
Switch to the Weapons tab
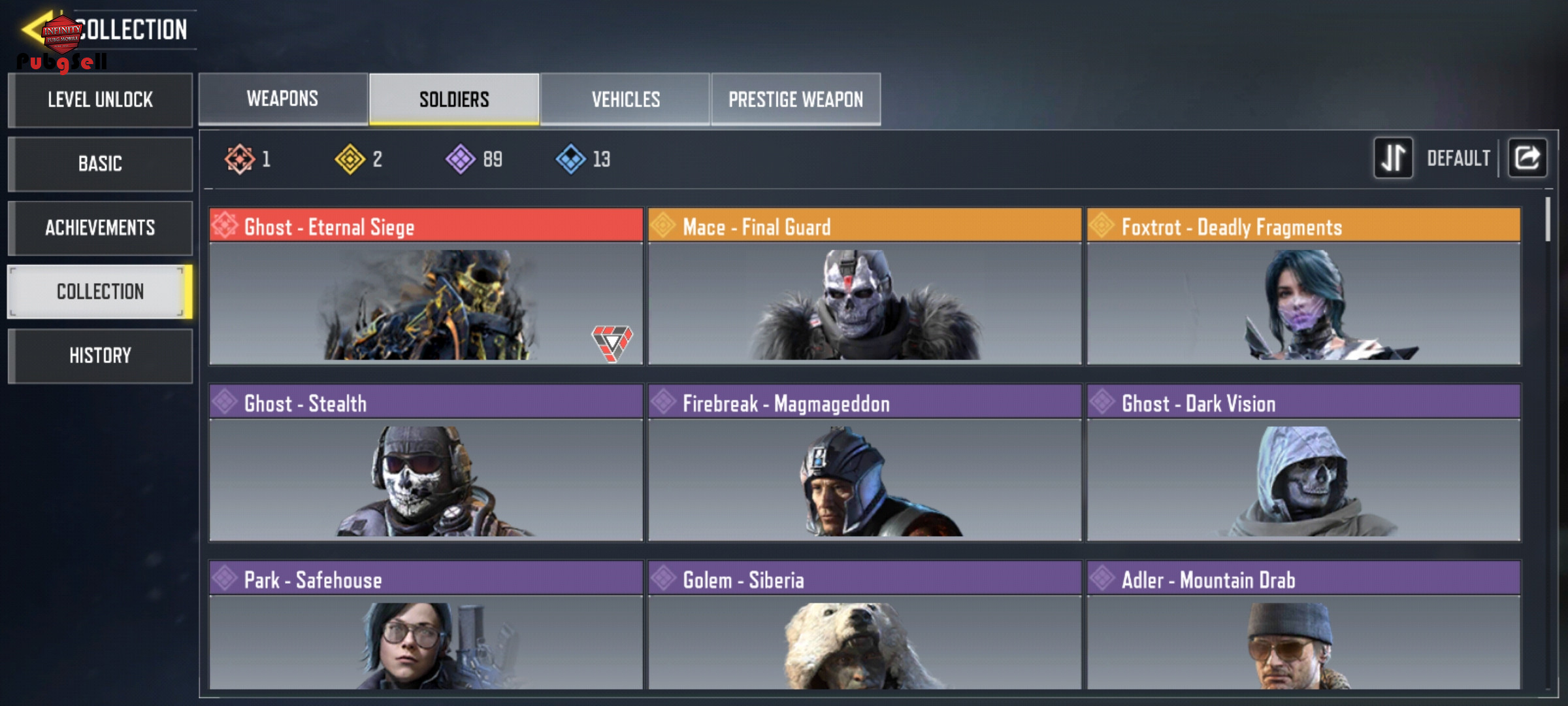point(283,99)
